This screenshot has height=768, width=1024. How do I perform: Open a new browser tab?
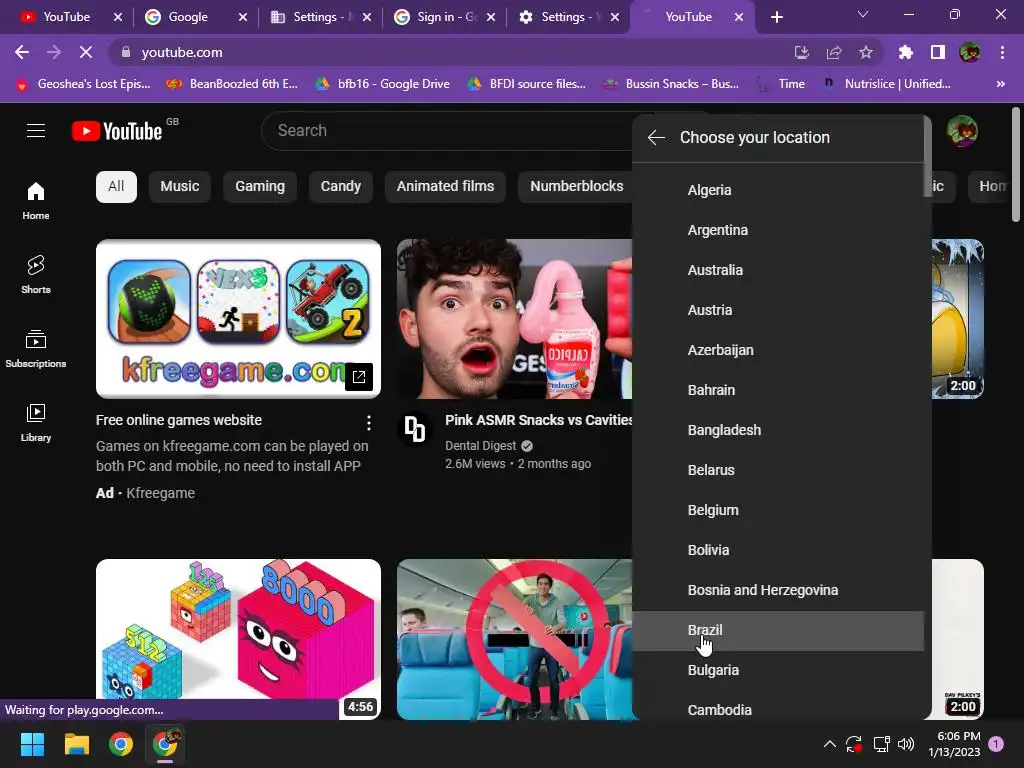tap(776, 17)
